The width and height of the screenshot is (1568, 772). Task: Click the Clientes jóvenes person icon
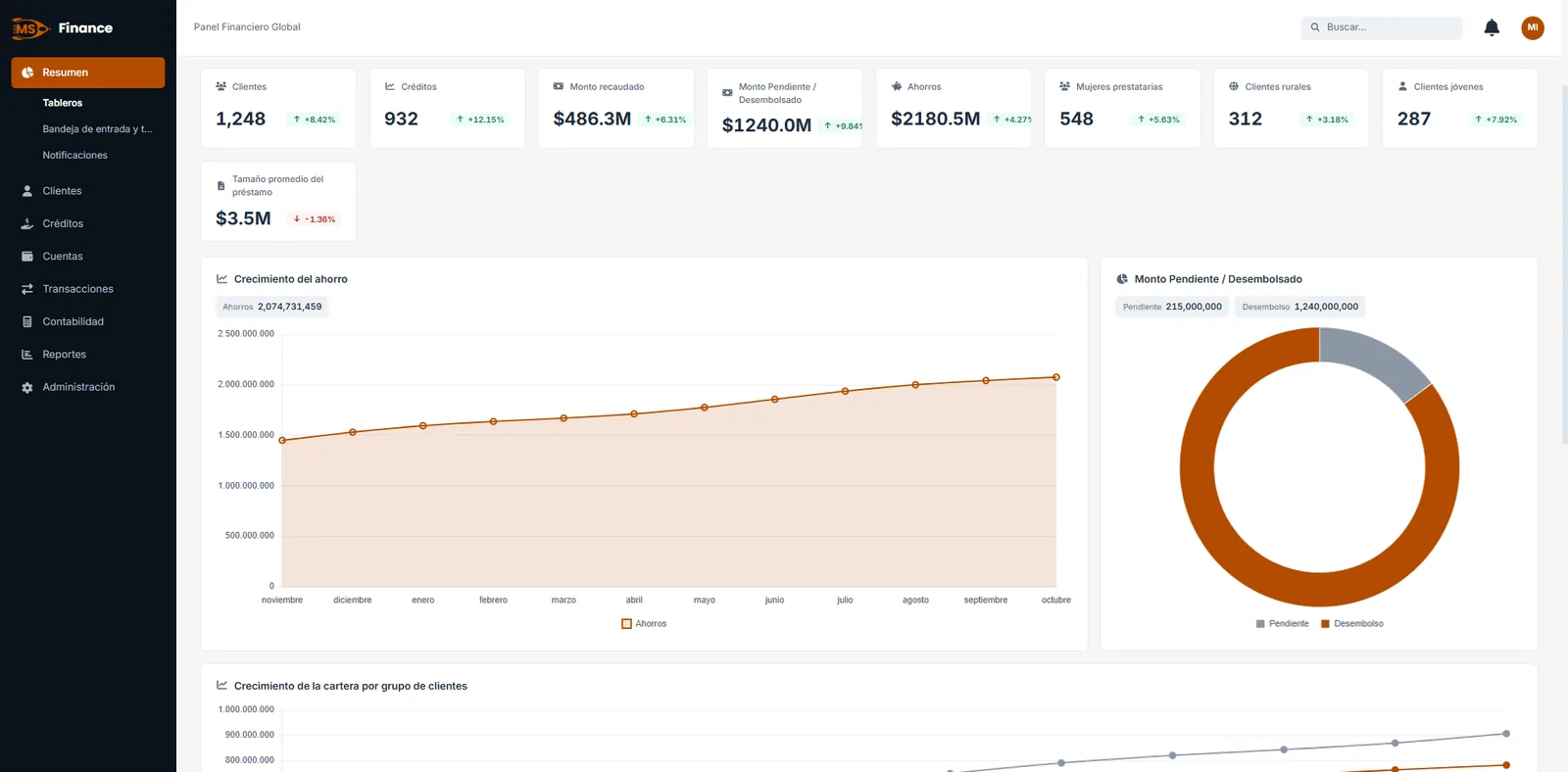[1402, 86]
